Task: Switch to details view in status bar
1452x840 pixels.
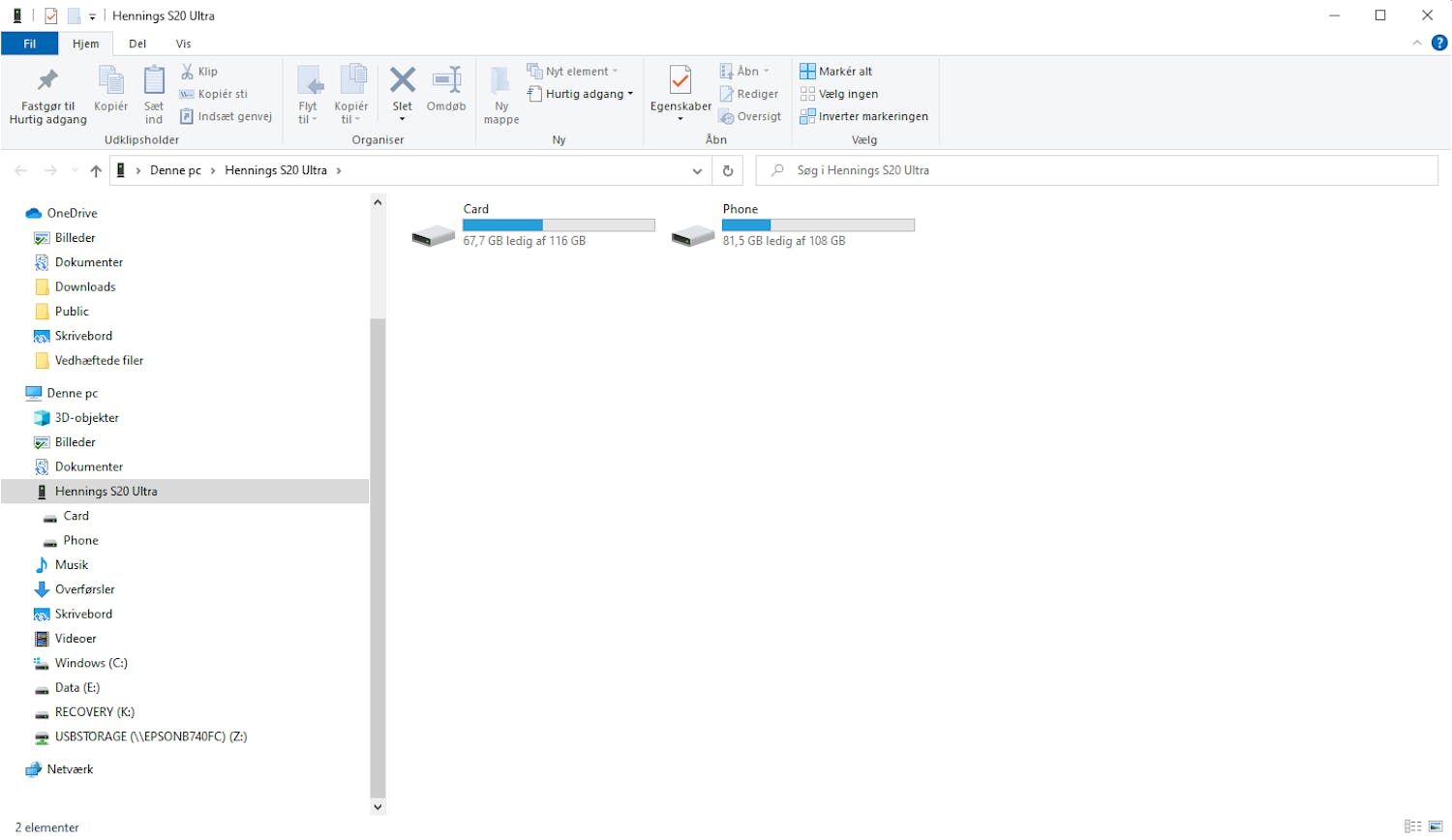Action: click(1413, 826)
